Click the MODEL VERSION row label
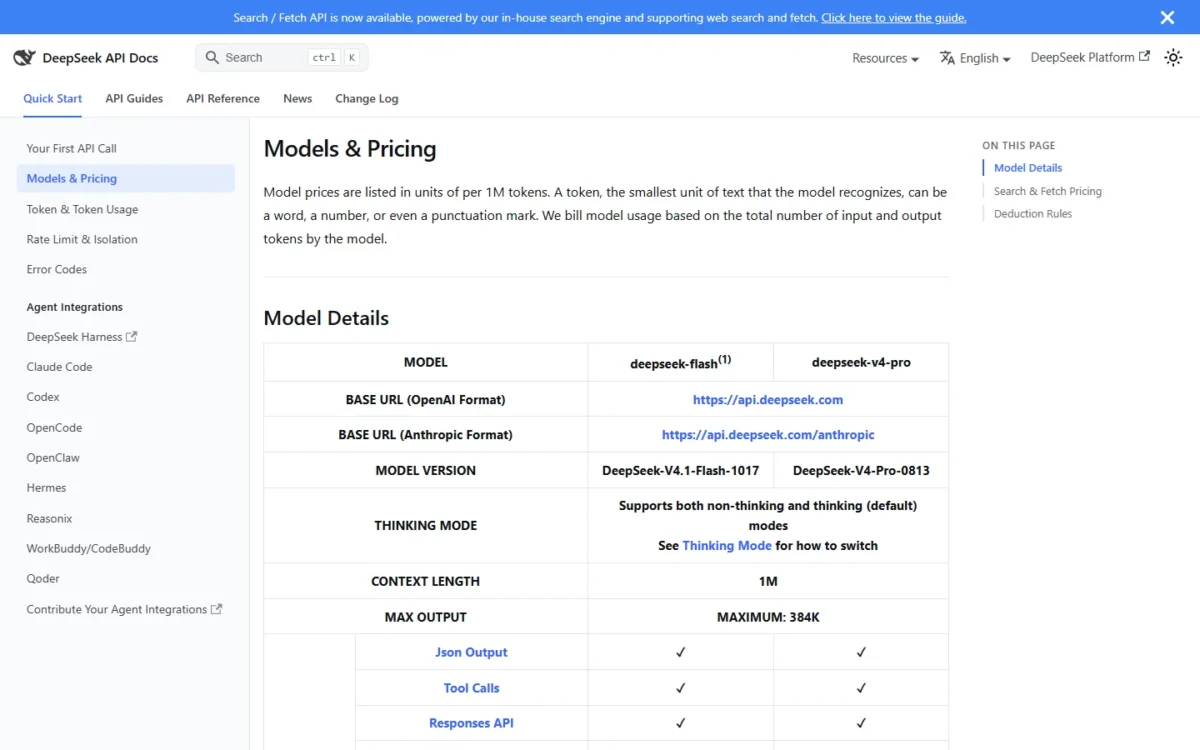Screen dimensions: 1200x750 pos(426,470)
